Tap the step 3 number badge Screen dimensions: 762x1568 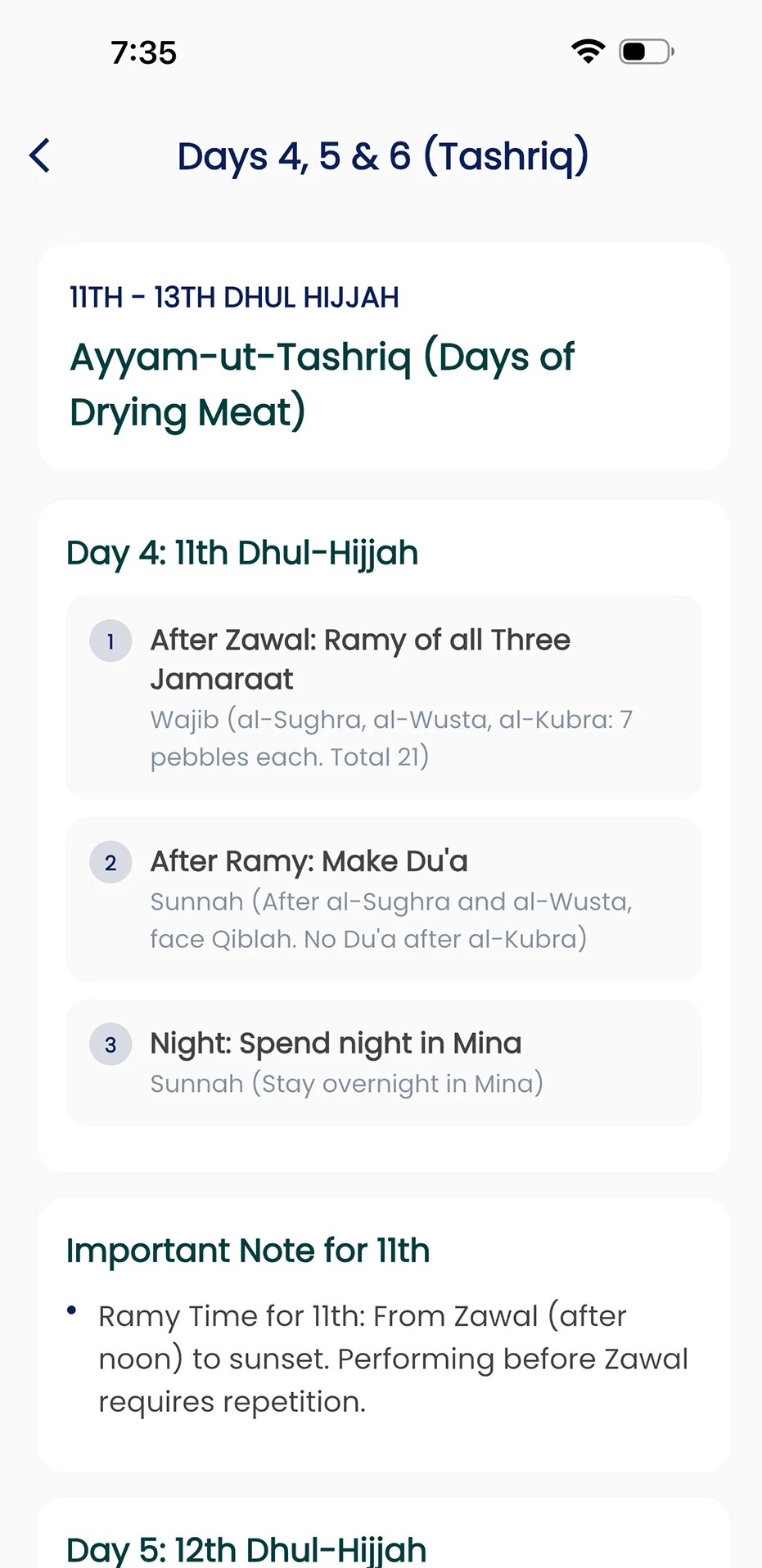pyautogui.click(x=110, y=1045)
